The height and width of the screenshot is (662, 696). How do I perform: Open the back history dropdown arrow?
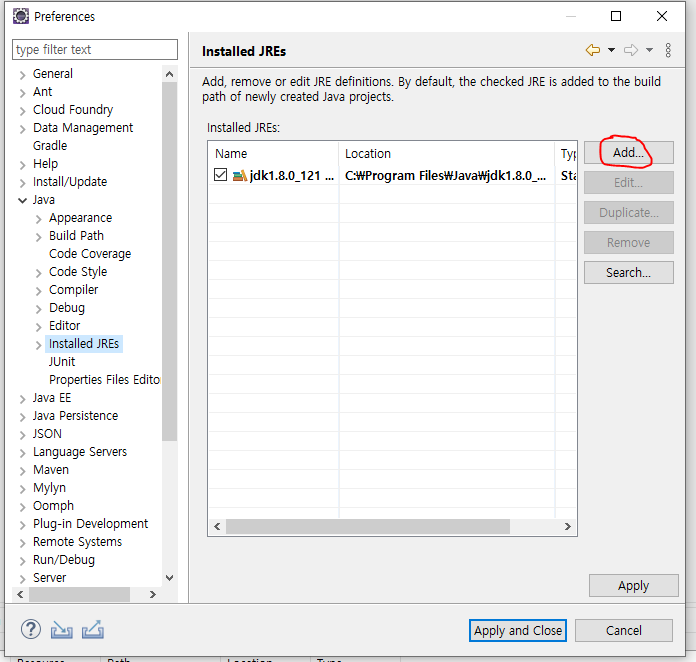click(611, 50)
